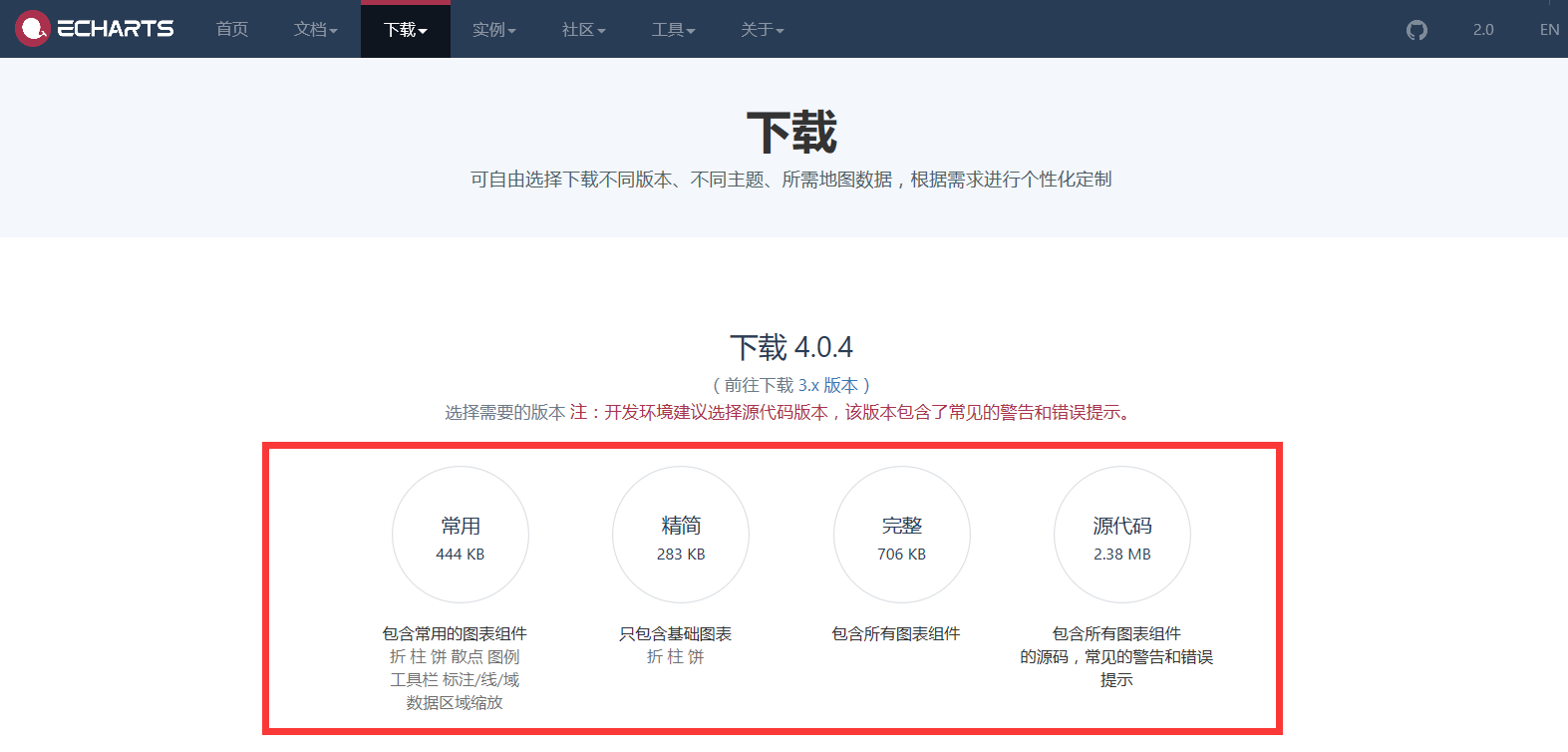Click the 可自由选择下载不同版本 subtitle
1568x752 pixels.
pos(791,180)
